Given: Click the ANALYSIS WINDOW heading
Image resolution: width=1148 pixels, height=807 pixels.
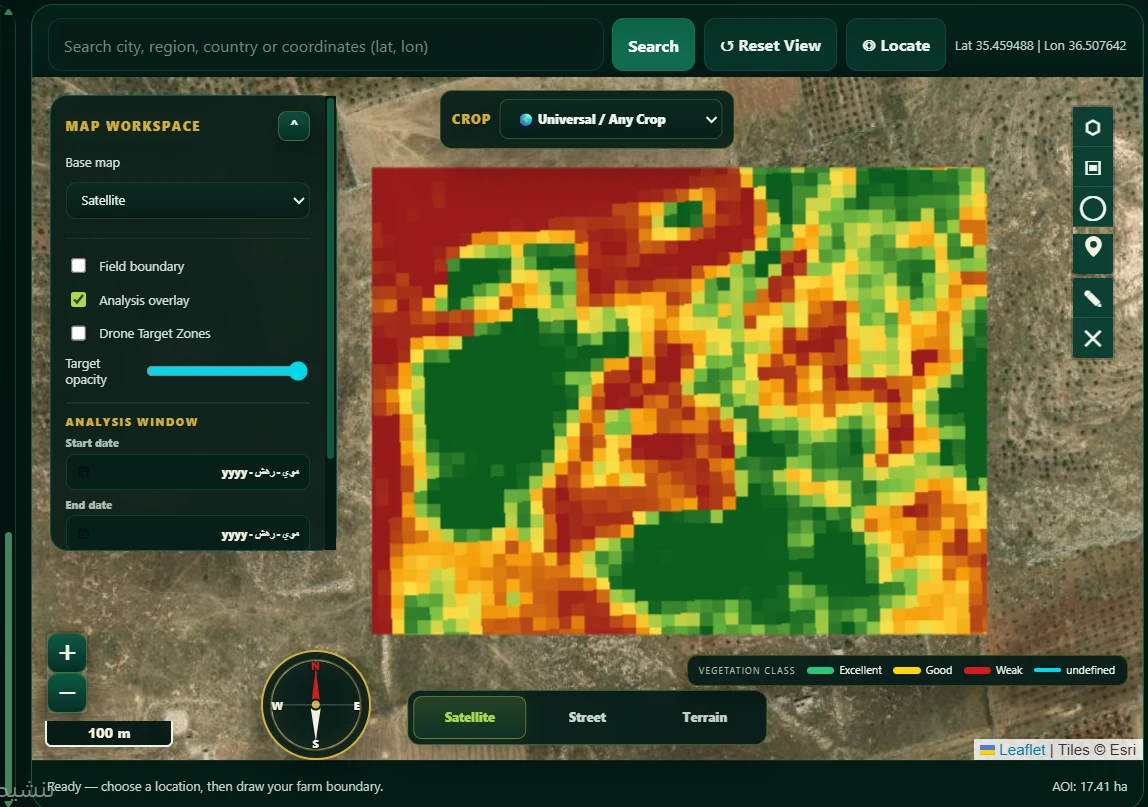Looking at the screenshot, I should (132, 422).
